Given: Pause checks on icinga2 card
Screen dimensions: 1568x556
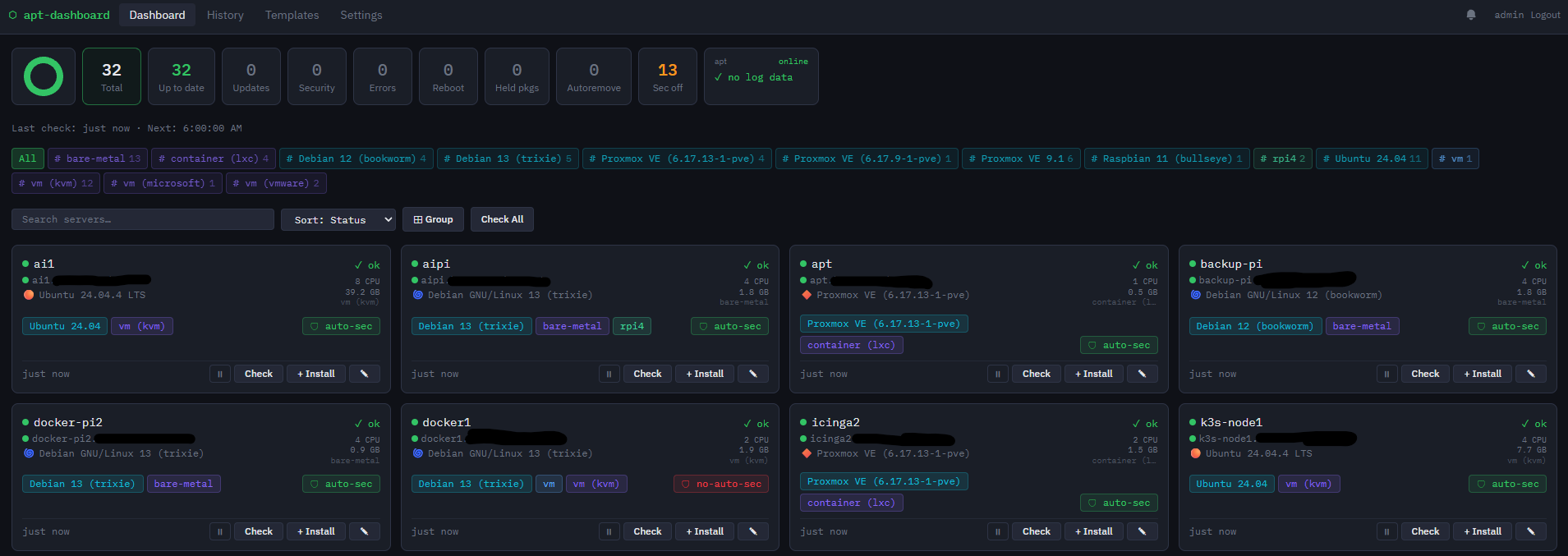Looking at the screenshot, I should [997, 531].
